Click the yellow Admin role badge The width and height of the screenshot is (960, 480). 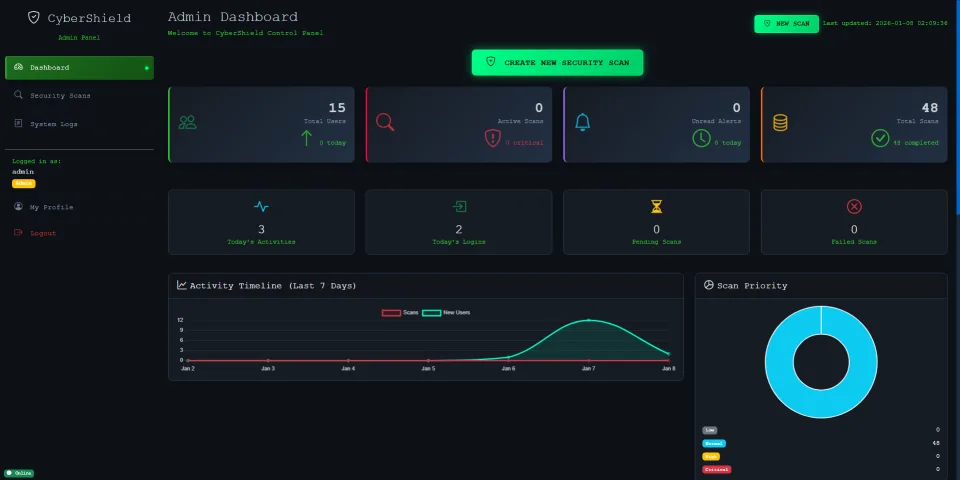tap(24, 184)
